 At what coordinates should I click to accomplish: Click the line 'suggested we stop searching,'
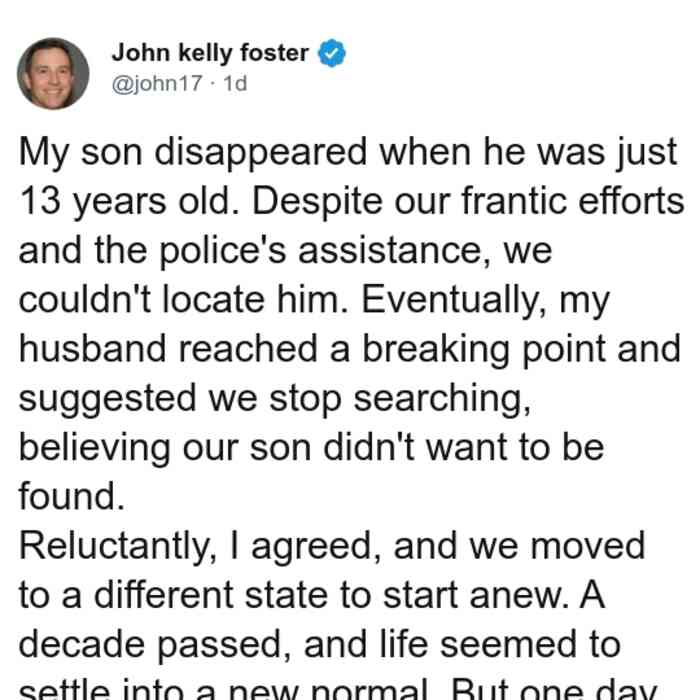[x=275, y=399]
